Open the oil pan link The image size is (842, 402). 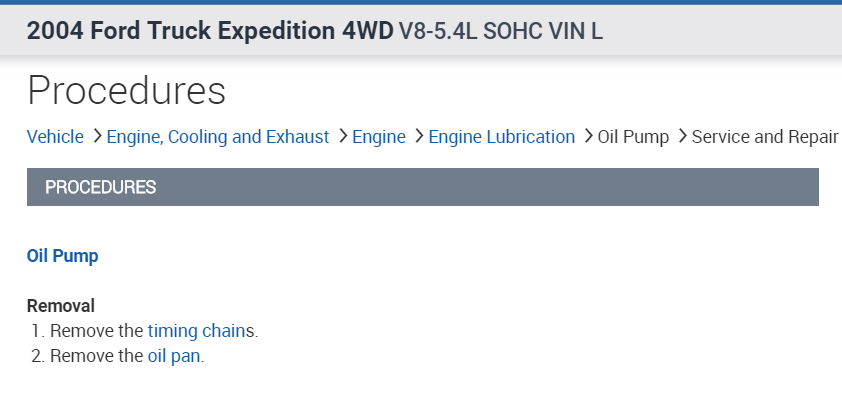coord(173,356)
